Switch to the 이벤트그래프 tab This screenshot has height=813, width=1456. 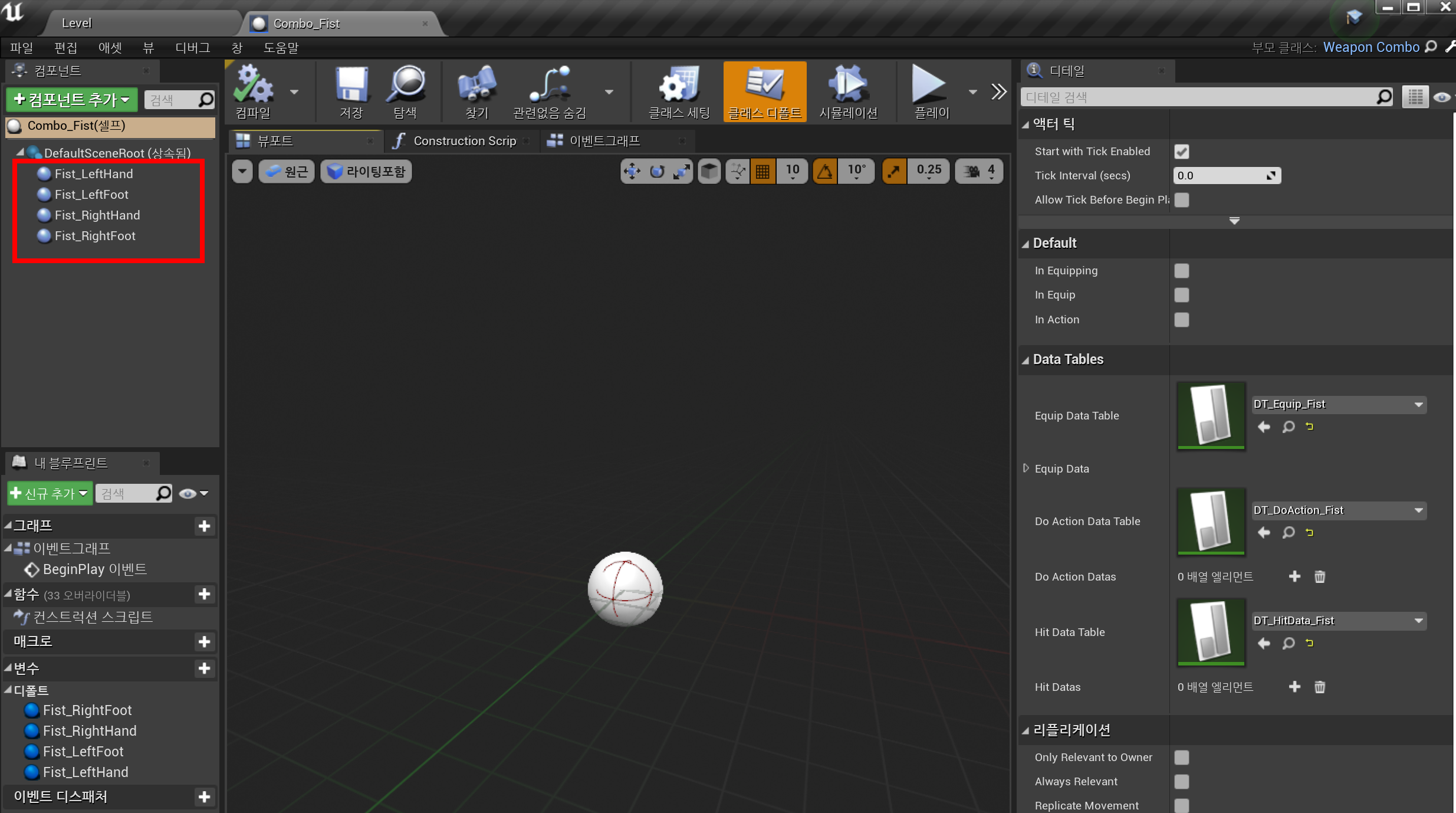click(604, 141)
